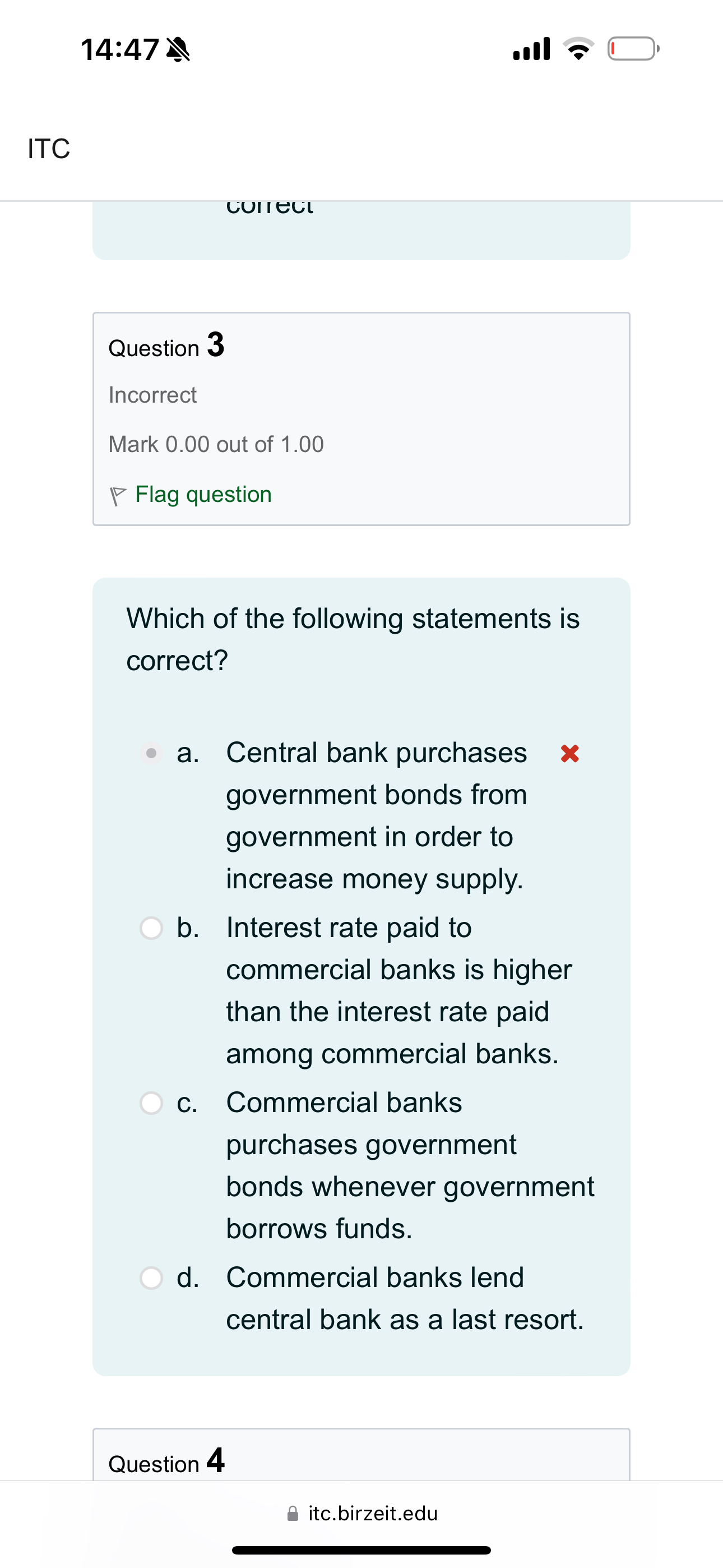
Task: Click the red X mark on answer a
Action: tap(569, 754)
